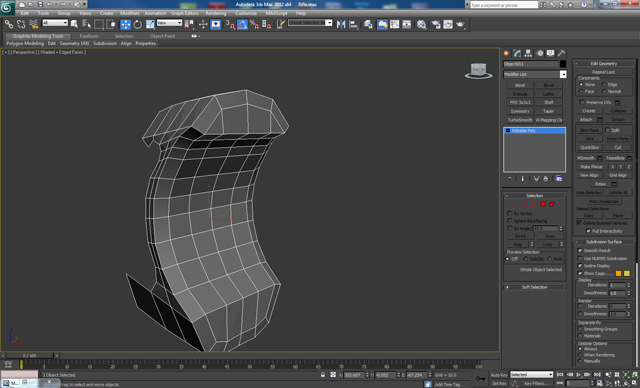Expand the Soft Selection rollout
Image resolution: width=640 pixels, height=388 pixels.
534,287
